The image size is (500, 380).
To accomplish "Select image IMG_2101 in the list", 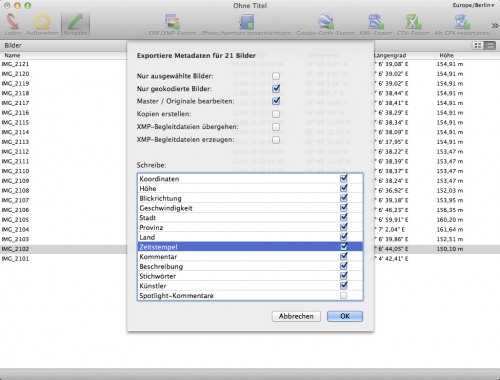I will click(15, 259).
